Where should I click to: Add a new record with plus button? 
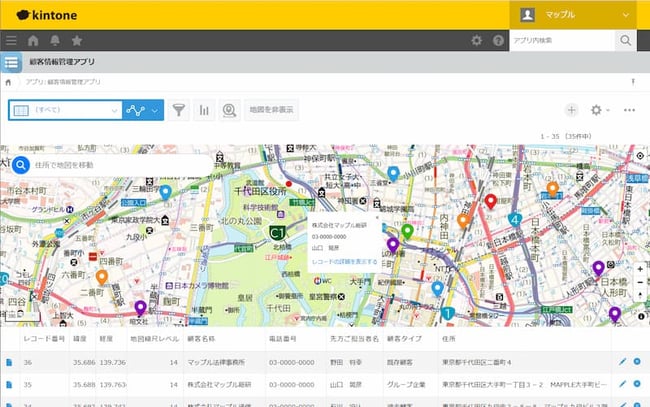point(571,110)
